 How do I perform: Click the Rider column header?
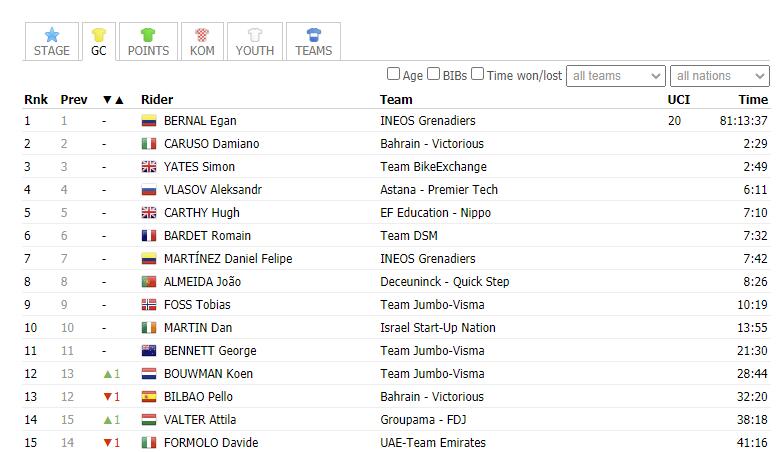point(157,100)
